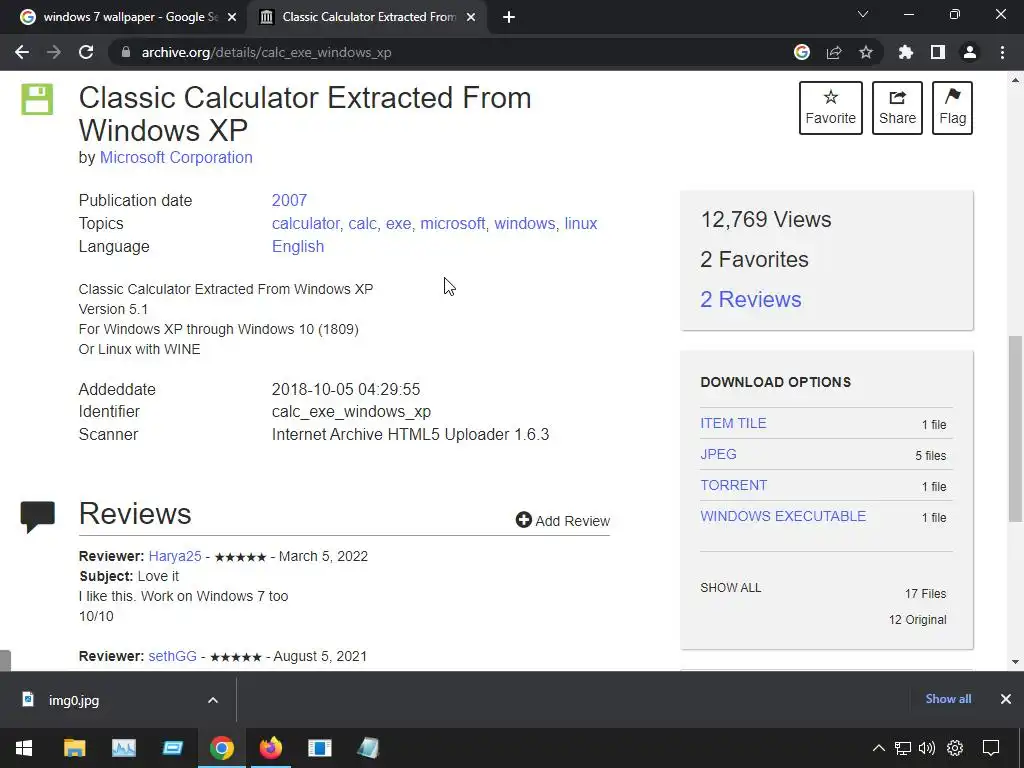Show hidden system tray icons
Screen dimensions: 1024x768
(x=879, y=748)
